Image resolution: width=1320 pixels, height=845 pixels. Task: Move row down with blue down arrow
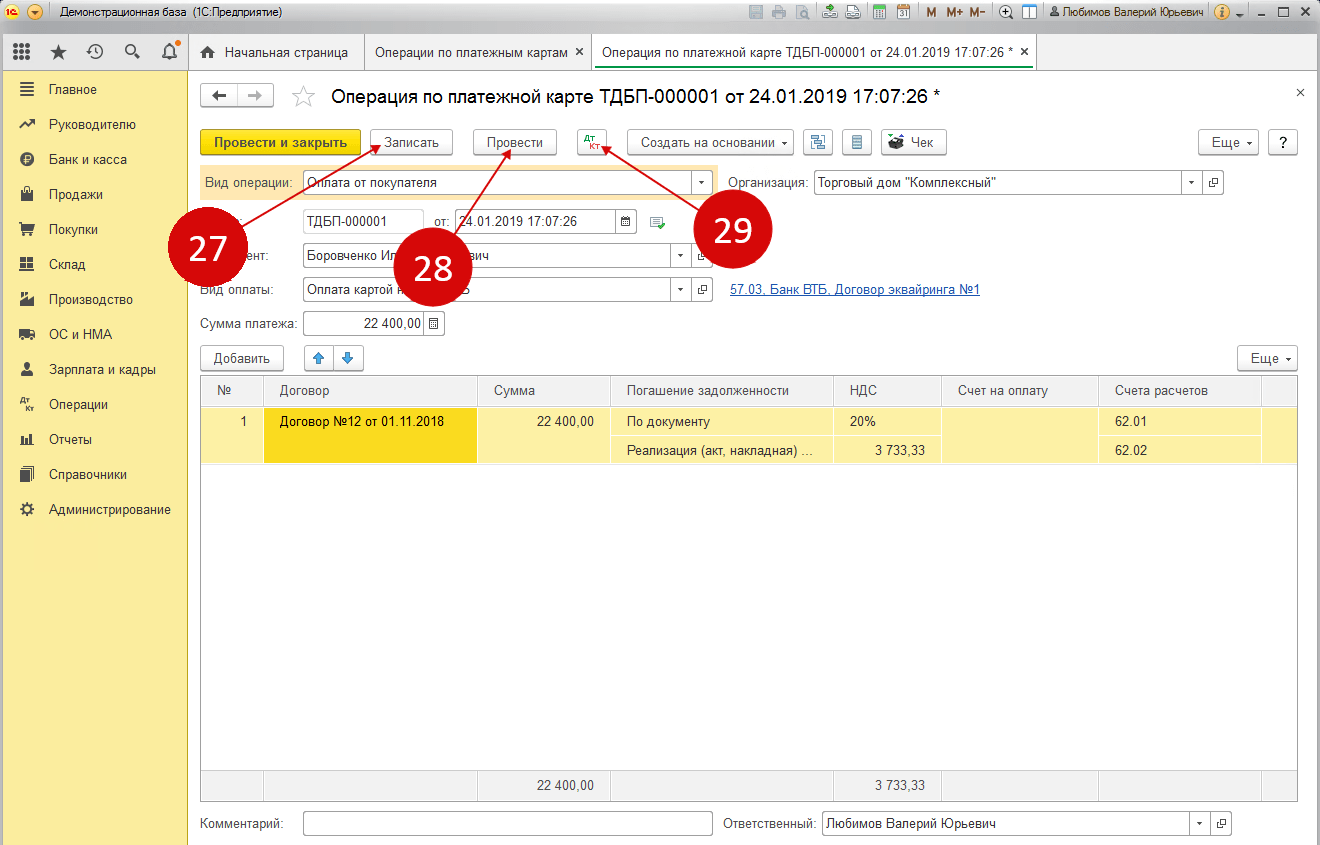(348, 358)
